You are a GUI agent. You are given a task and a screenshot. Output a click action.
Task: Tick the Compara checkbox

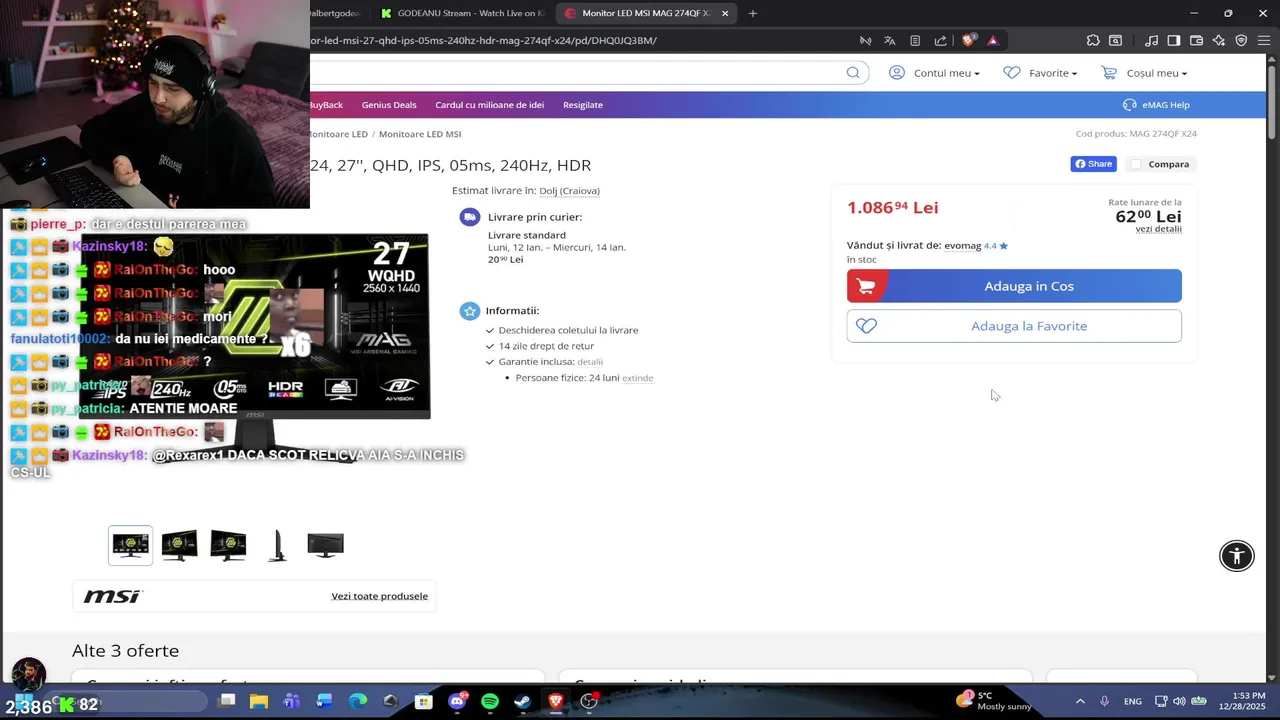coord(1136,164)
